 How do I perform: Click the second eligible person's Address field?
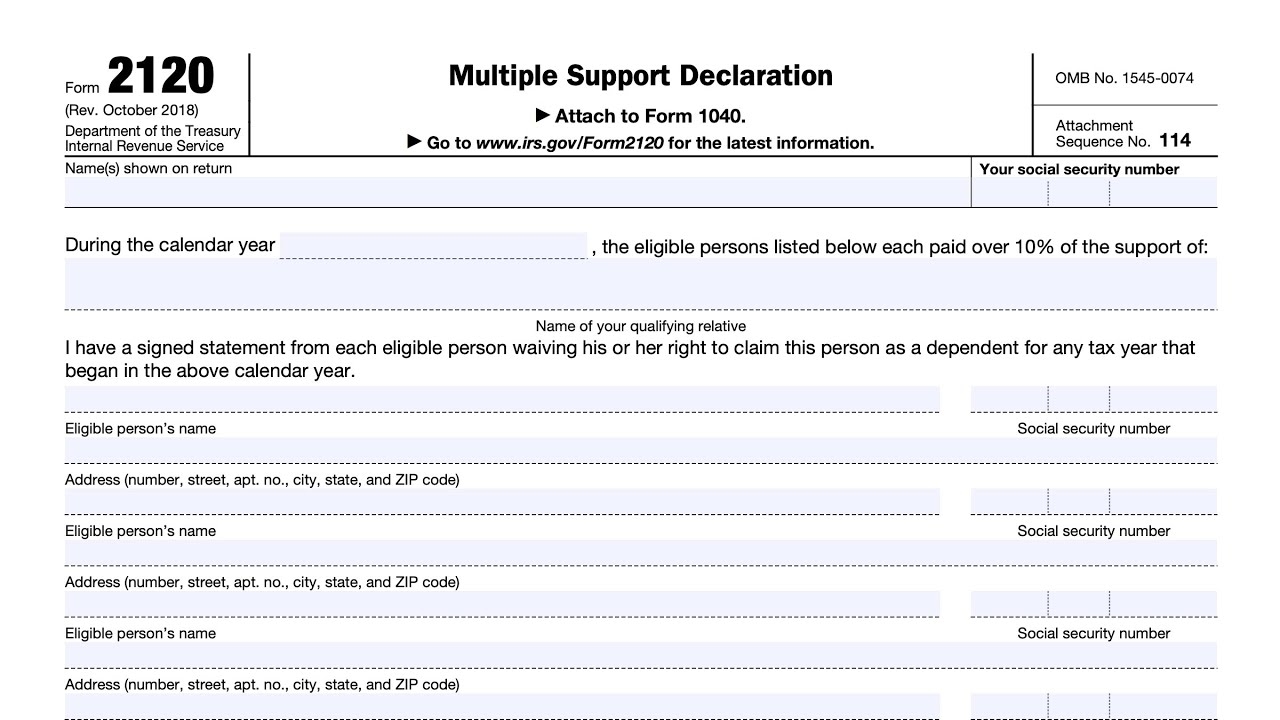click(640, 553)
